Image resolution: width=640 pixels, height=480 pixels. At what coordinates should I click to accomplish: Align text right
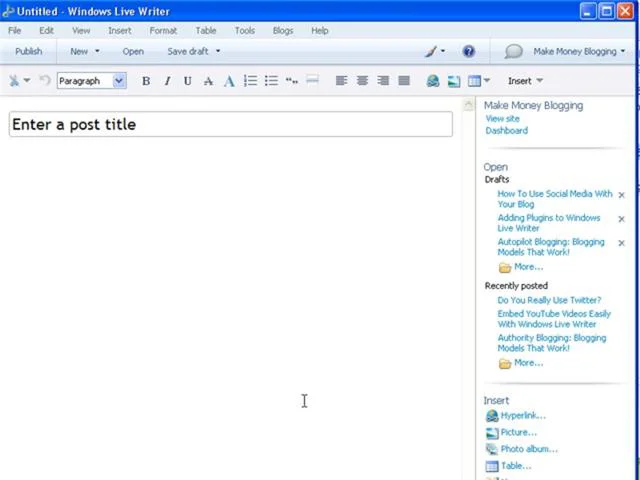pyautogui.click(x=383, y=81)
